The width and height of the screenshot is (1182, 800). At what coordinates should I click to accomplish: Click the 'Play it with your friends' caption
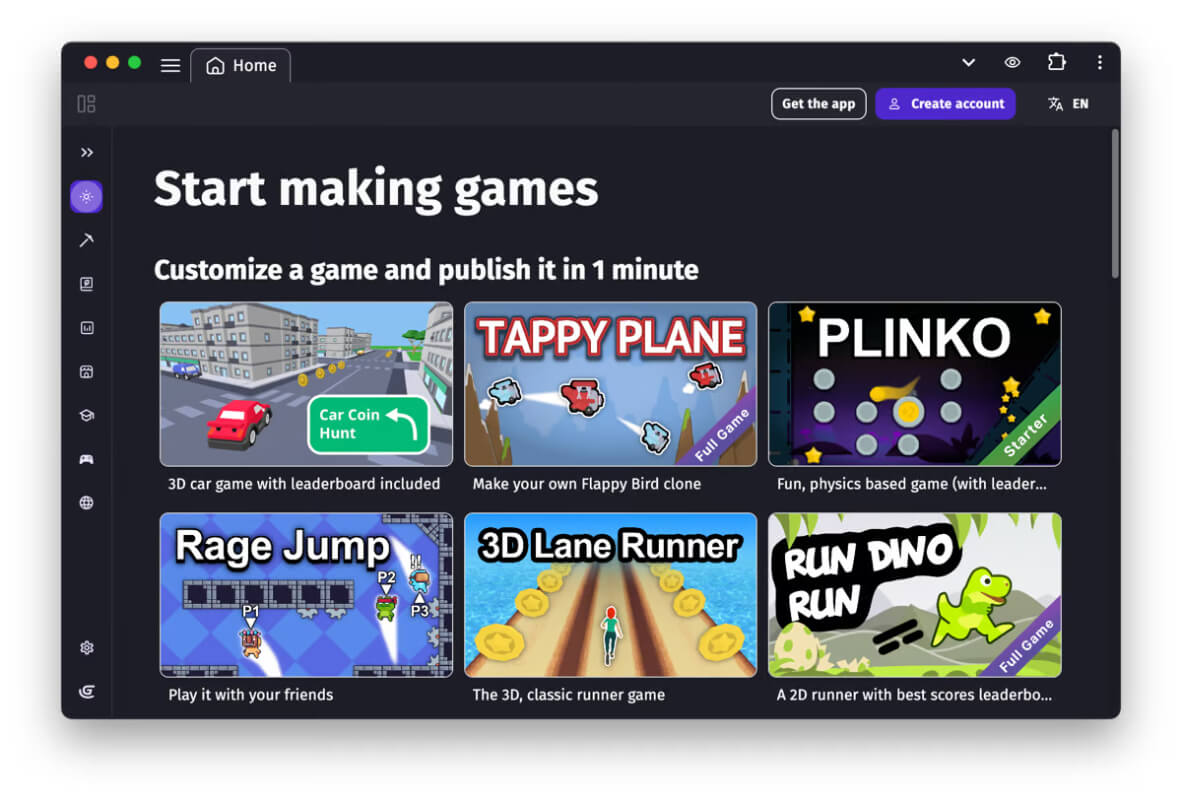[x=250, y=694]
